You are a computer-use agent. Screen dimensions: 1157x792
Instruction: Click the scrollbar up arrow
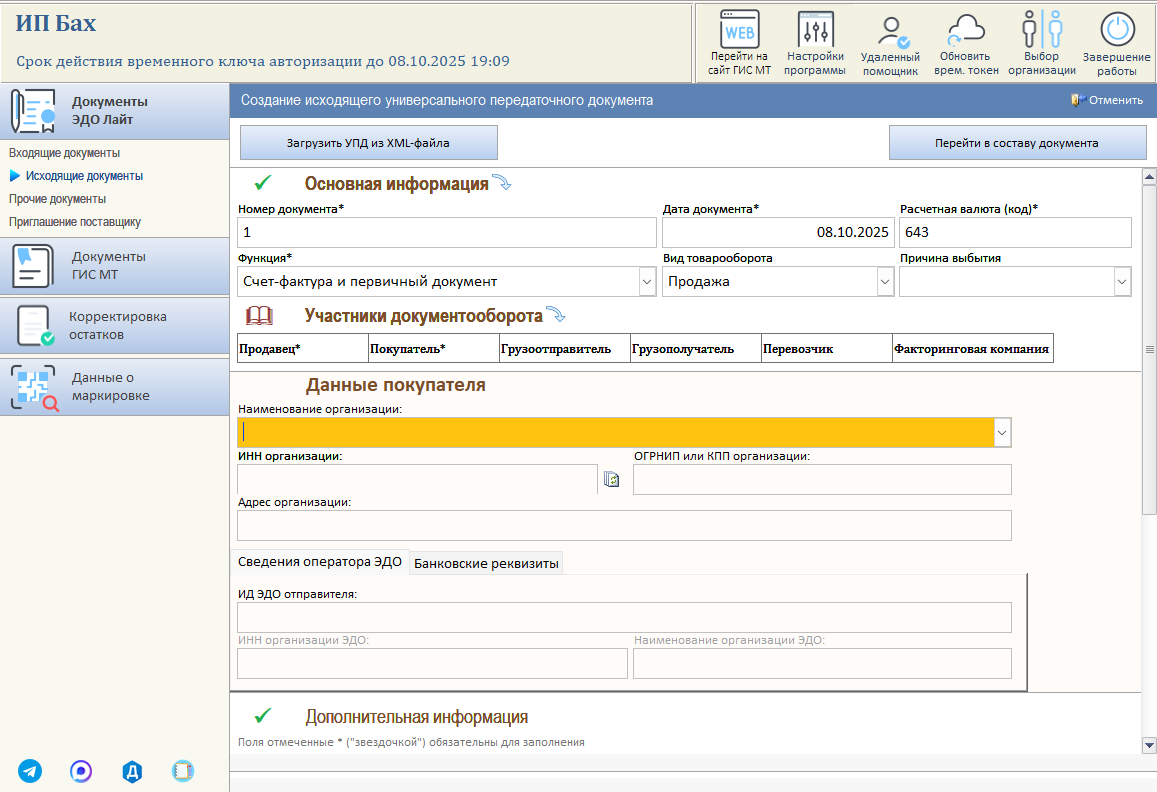(x=1149, y=176)
